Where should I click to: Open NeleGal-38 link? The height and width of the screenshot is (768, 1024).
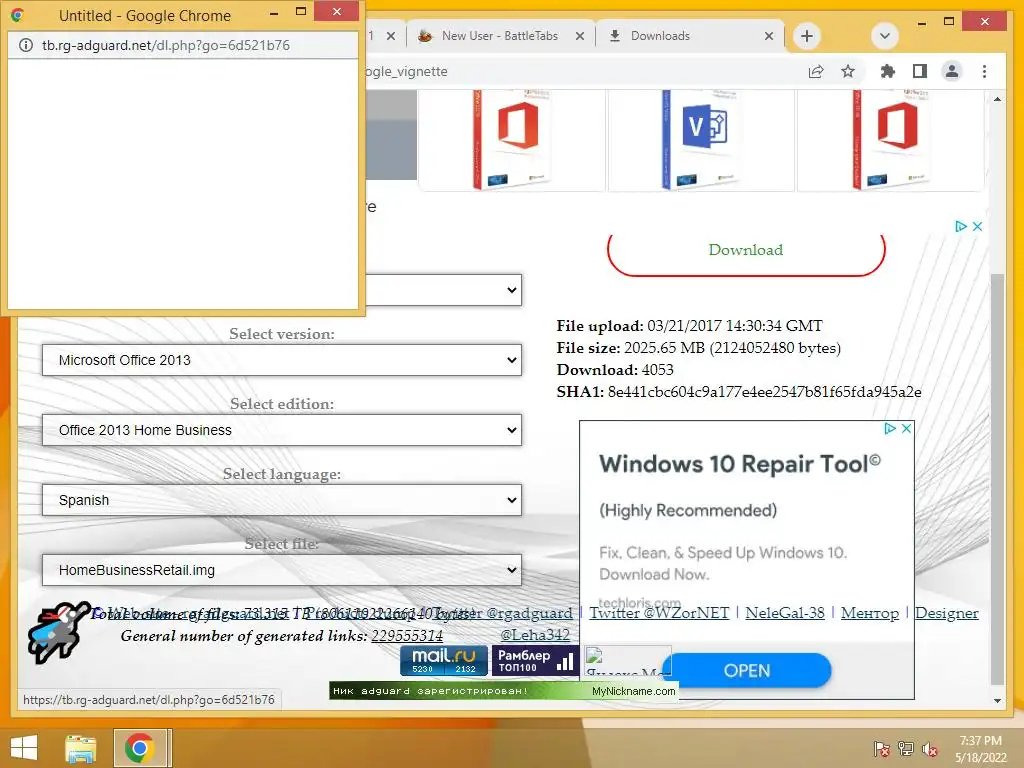785,613
